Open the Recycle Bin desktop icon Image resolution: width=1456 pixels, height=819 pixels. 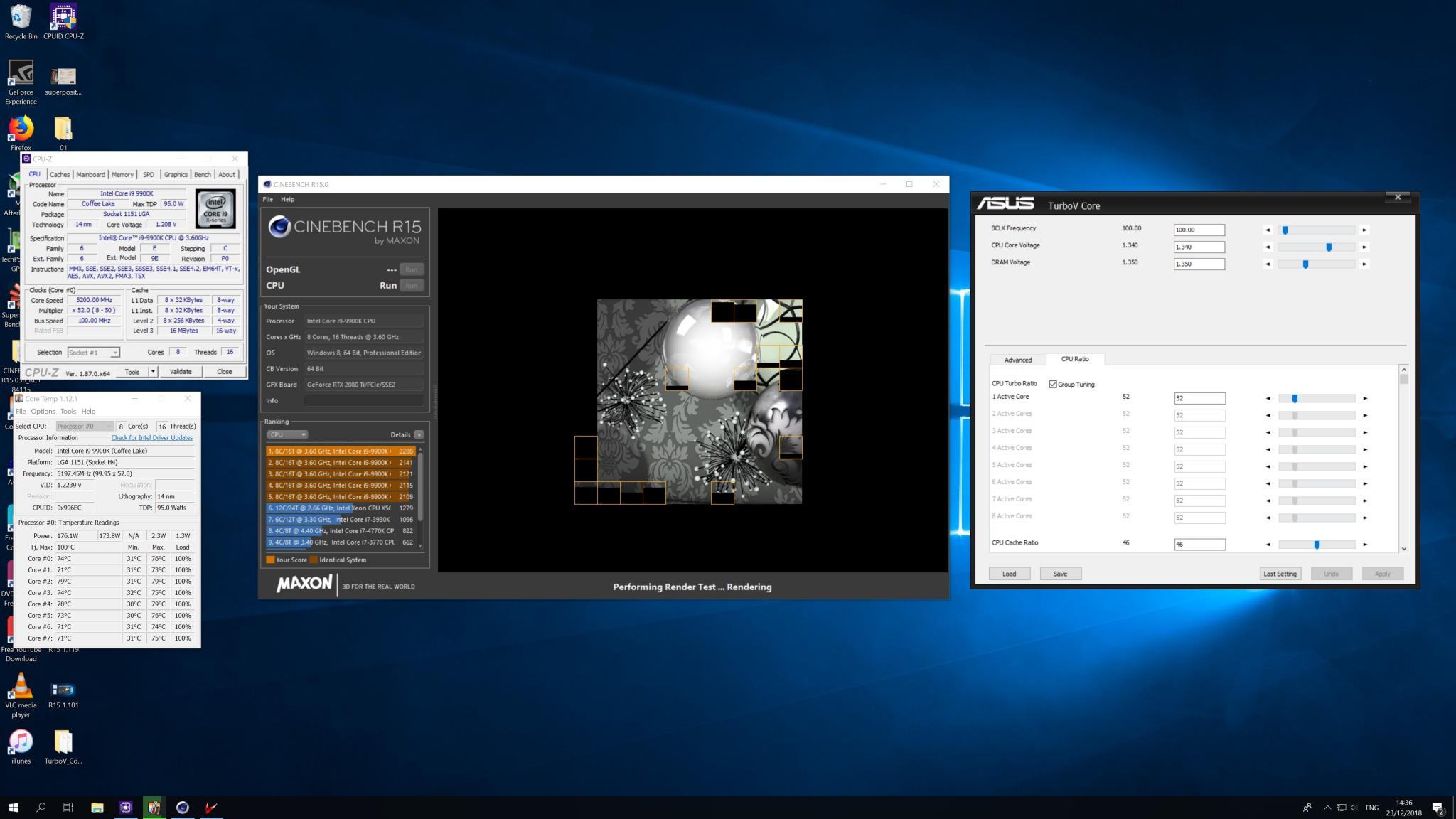pyautogui.click(x=21, y=21)
